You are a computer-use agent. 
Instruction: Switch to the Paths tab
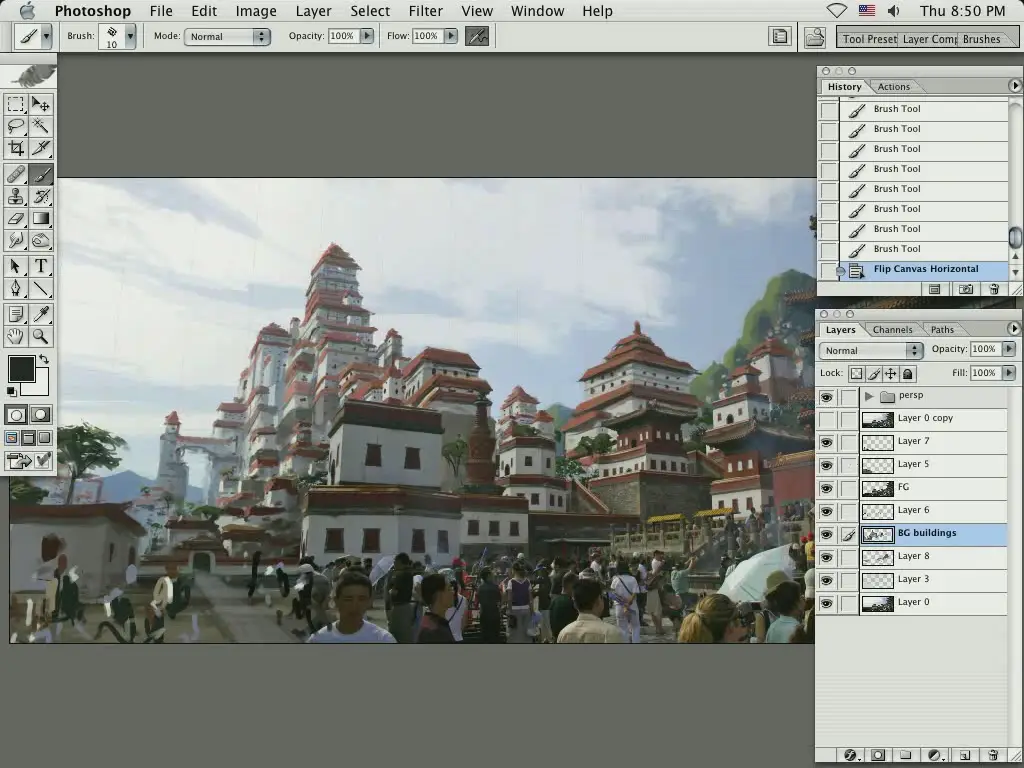(942, 330)
